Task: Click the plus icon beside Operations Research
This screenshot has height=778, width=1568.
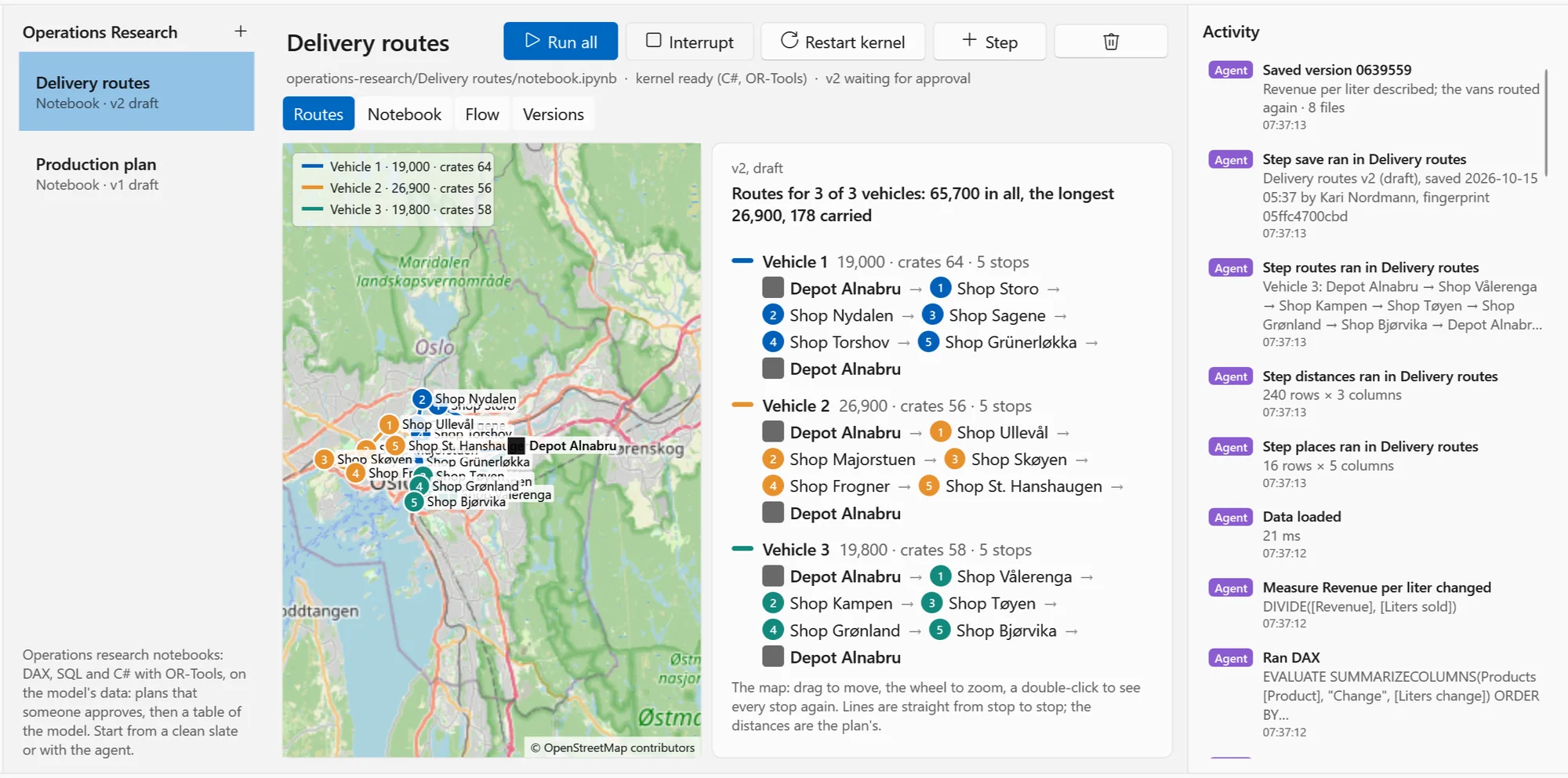Action: point(241,31)
